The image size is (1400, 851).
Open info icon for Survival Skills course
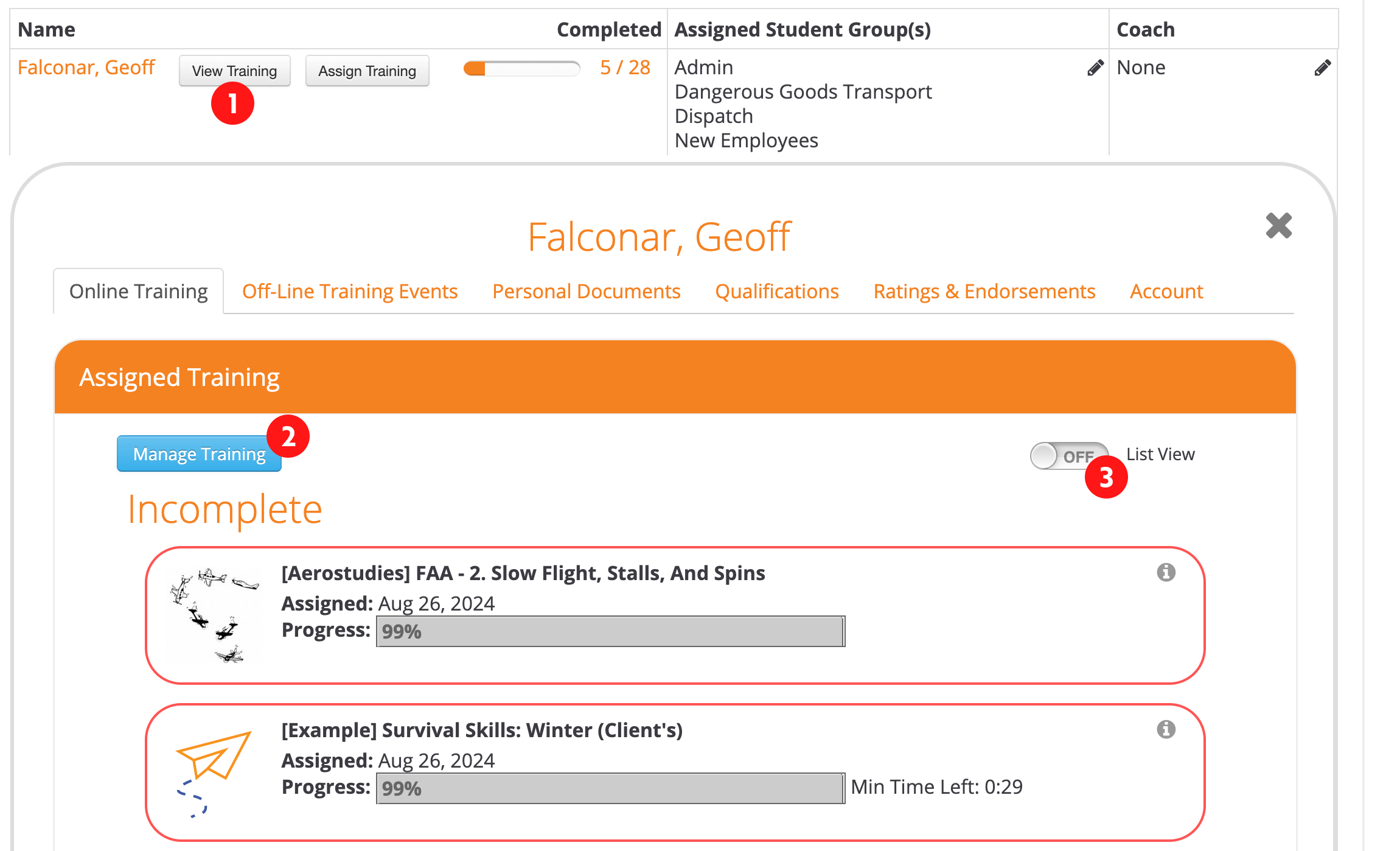tap(1166, 729)
